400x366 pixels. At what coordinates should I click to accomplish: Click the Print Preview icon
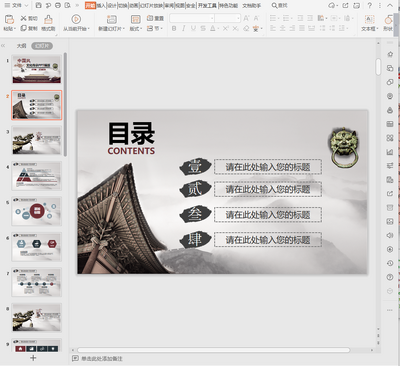pyautogui.click(x=68, y=5)
